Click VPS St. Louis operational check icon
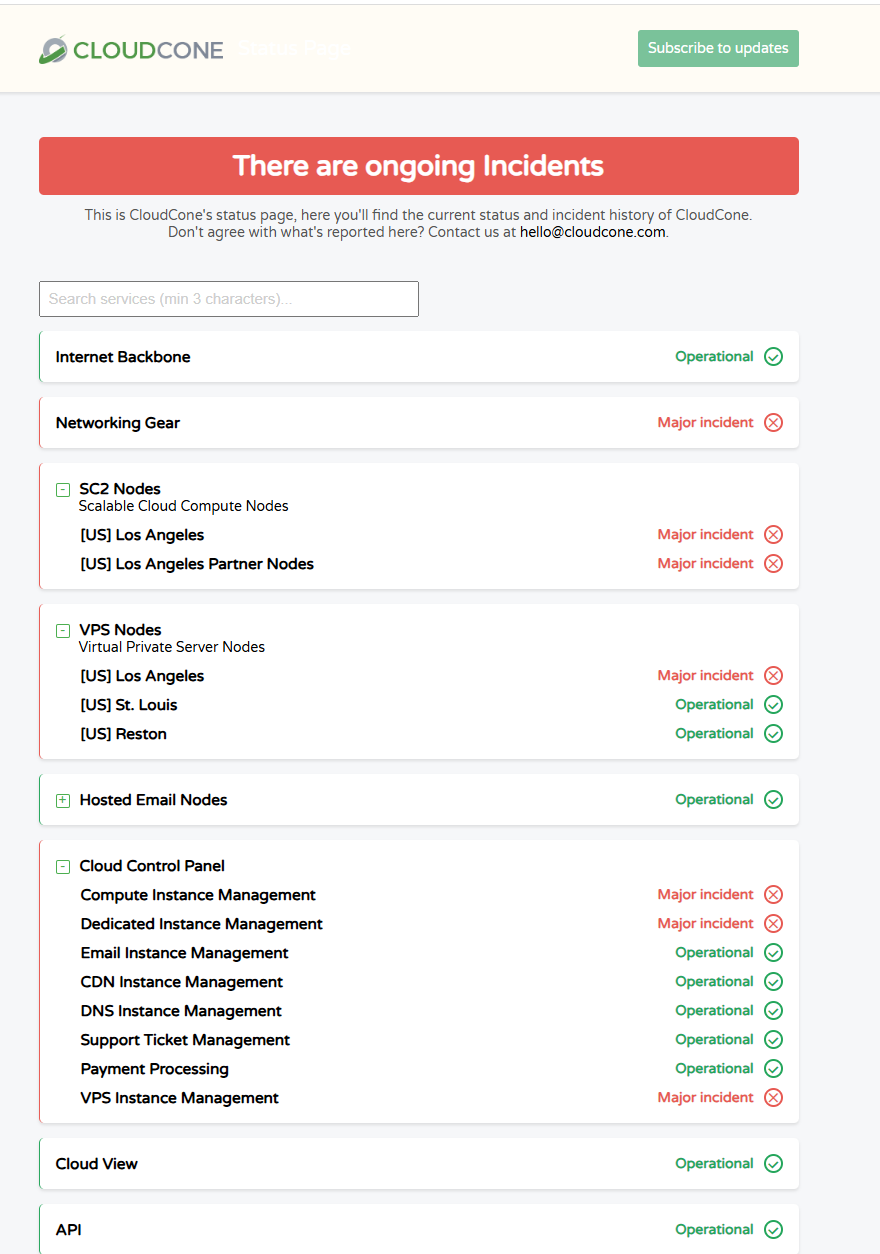 point(773,705)
